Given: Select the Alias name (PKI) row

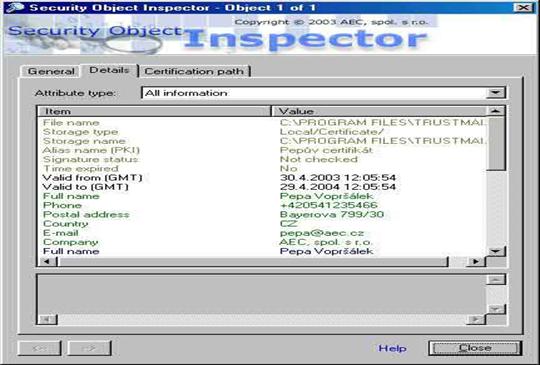Looking at the screenshot, I should point(262,150).
